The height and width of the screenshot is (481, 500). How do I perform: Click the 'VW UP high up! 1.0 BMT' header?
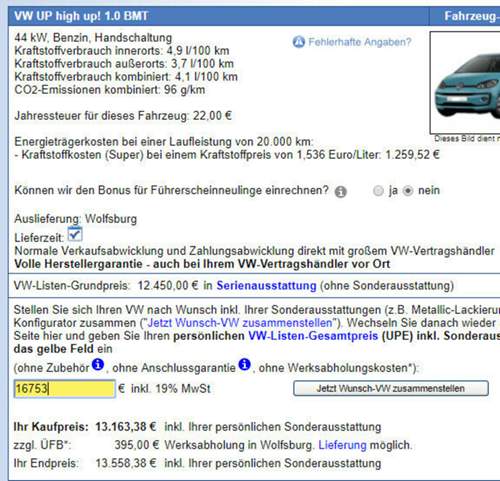[81, 16]
